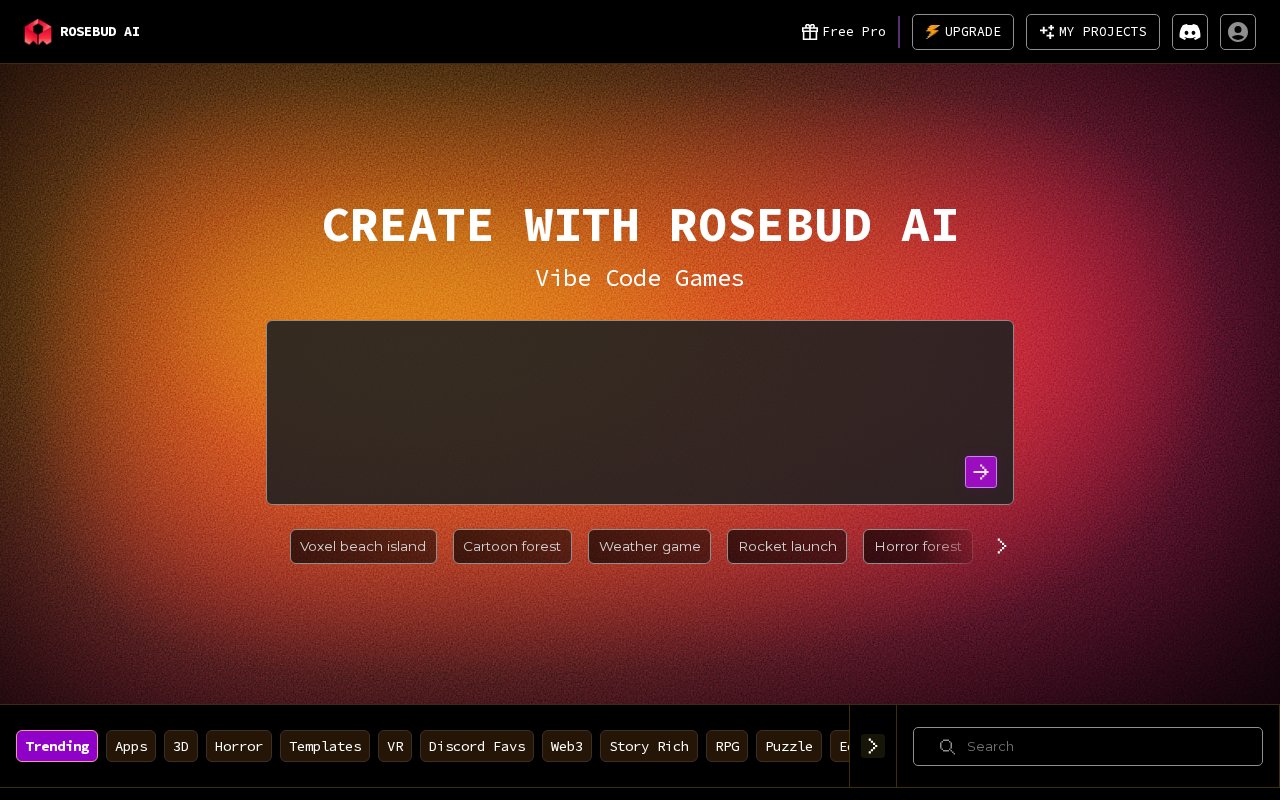The image size is (1280, 800).
Task: Select the 3D category tab
Action: pos(181,746)
